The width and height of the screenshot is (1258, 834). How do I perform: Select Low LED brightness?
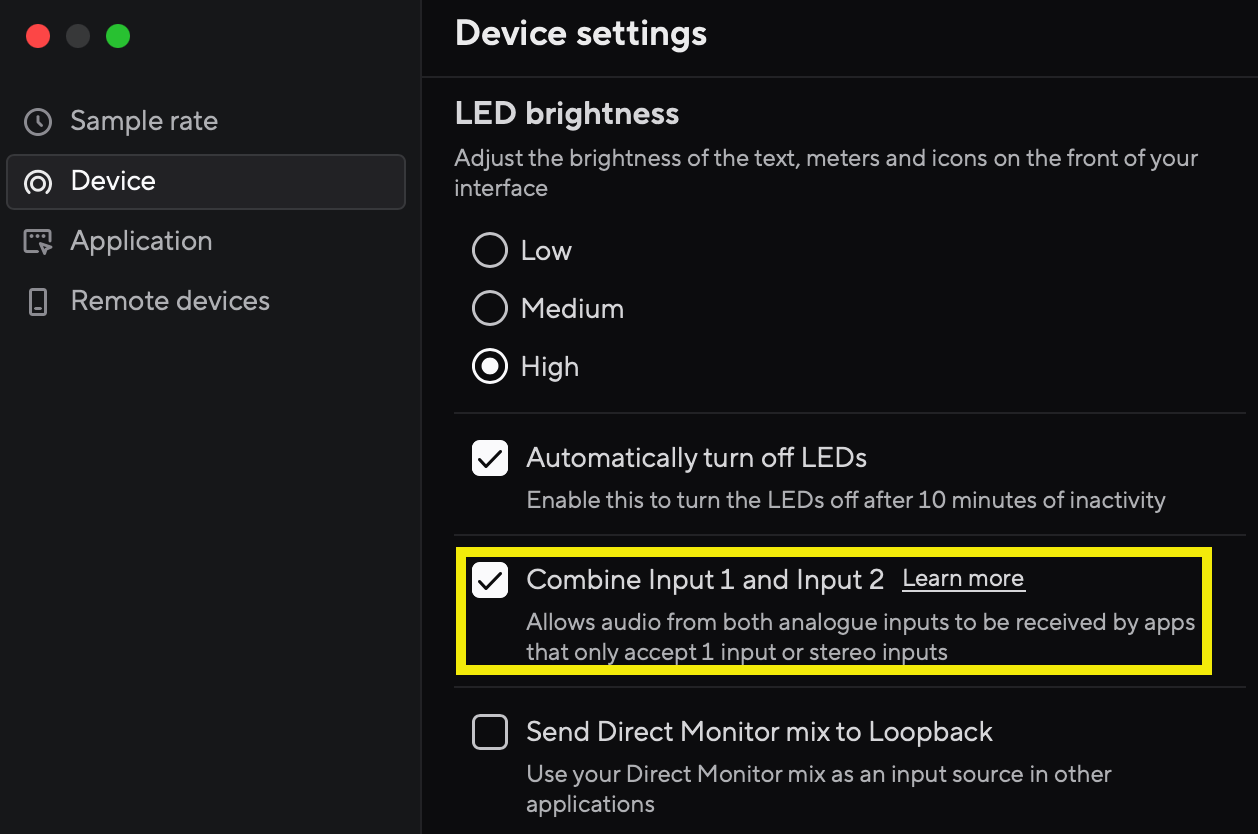(489, 250)
